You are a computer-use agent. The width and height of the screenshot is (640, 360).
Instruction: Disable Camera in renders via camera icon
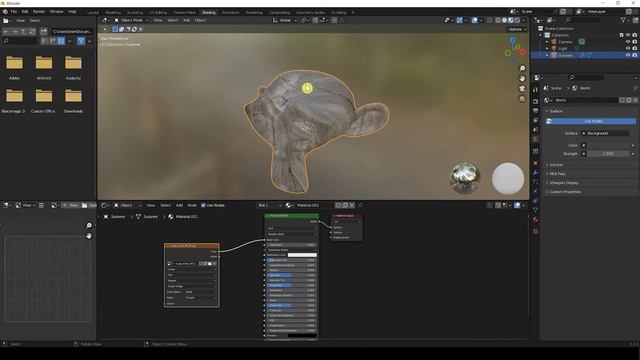635,42
